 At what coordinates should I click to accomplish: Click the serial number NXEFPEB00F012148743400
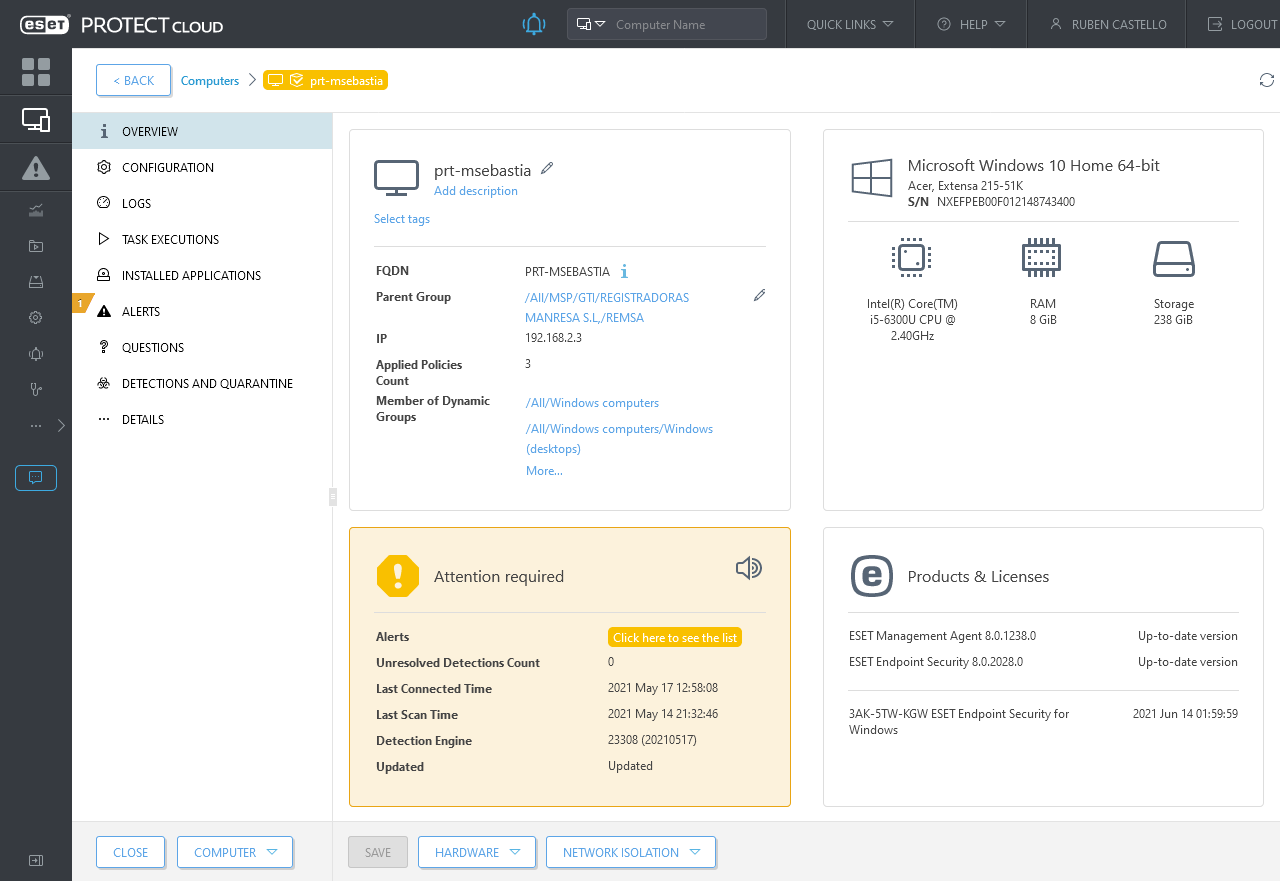point(1006,202)
